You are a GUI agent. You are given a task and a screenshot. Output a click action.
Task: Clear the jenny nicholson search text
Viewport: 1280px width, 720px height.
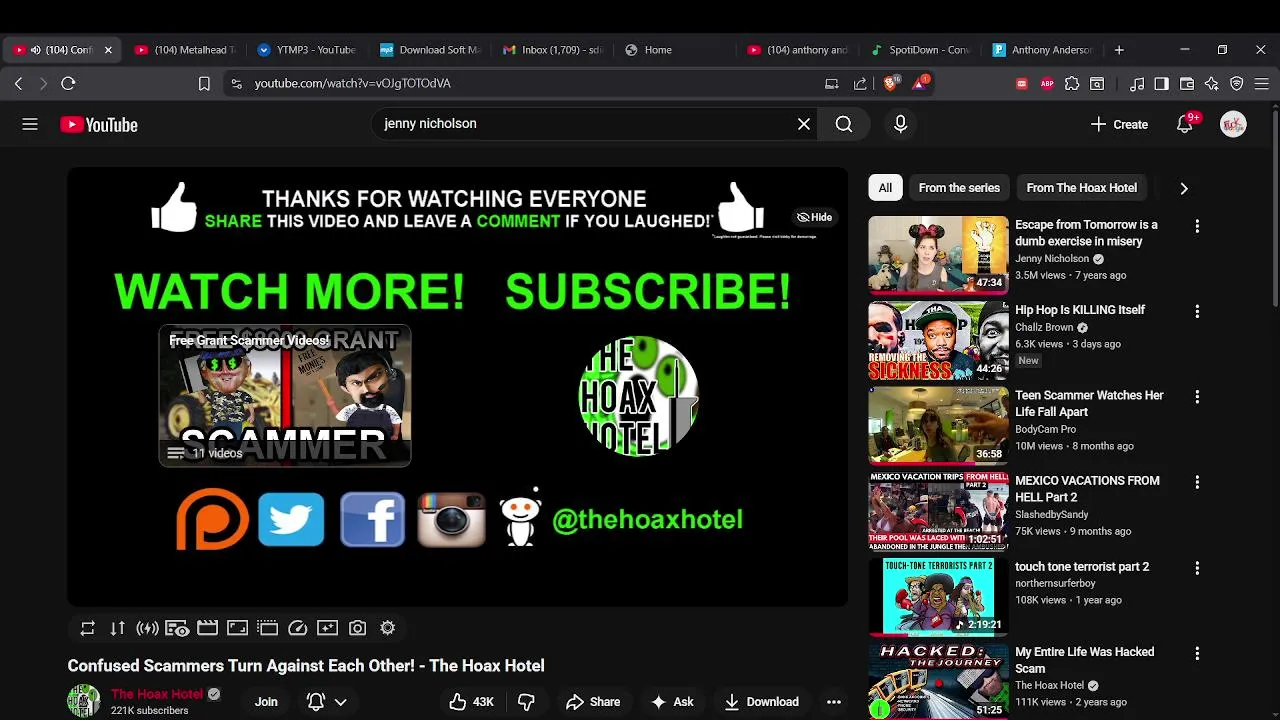(804, 124)
